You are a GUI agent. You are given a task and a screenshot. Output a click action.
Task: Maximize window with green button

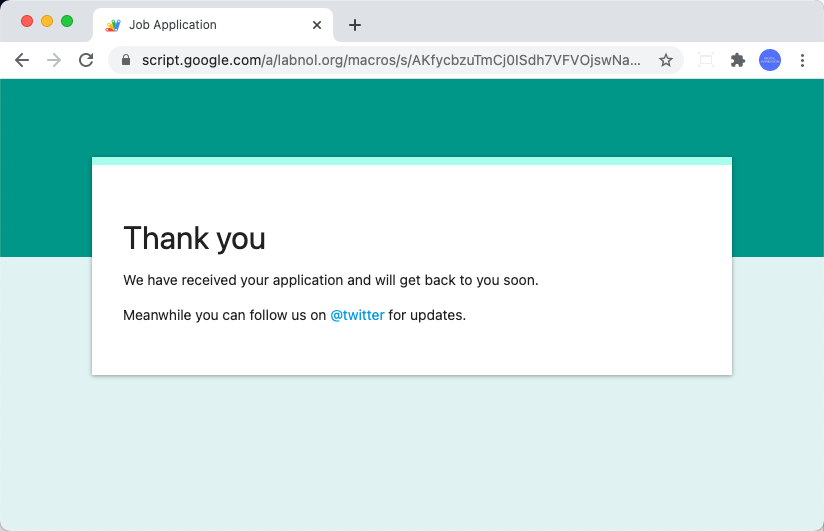67,21
